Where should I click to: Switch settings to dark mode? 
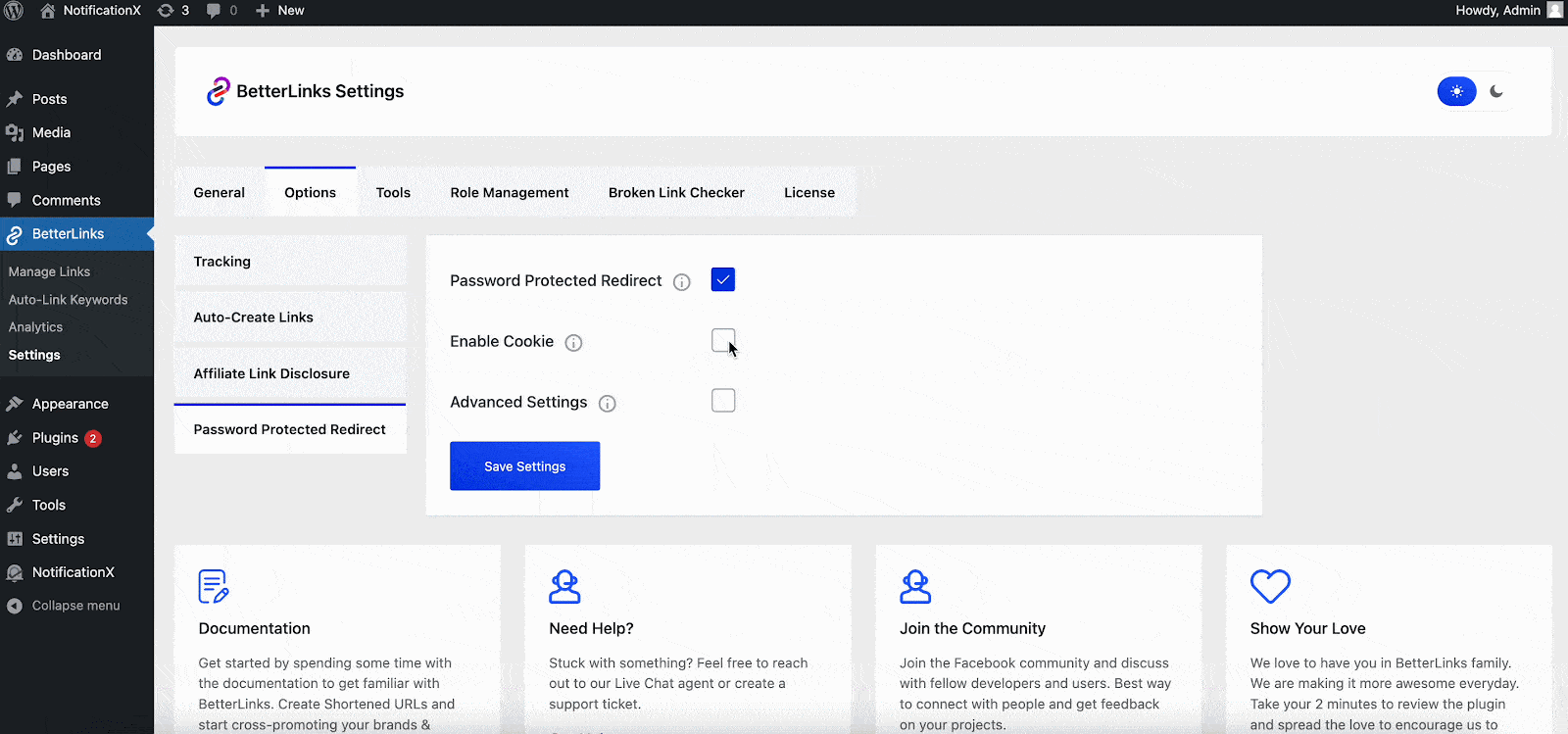1494,91
